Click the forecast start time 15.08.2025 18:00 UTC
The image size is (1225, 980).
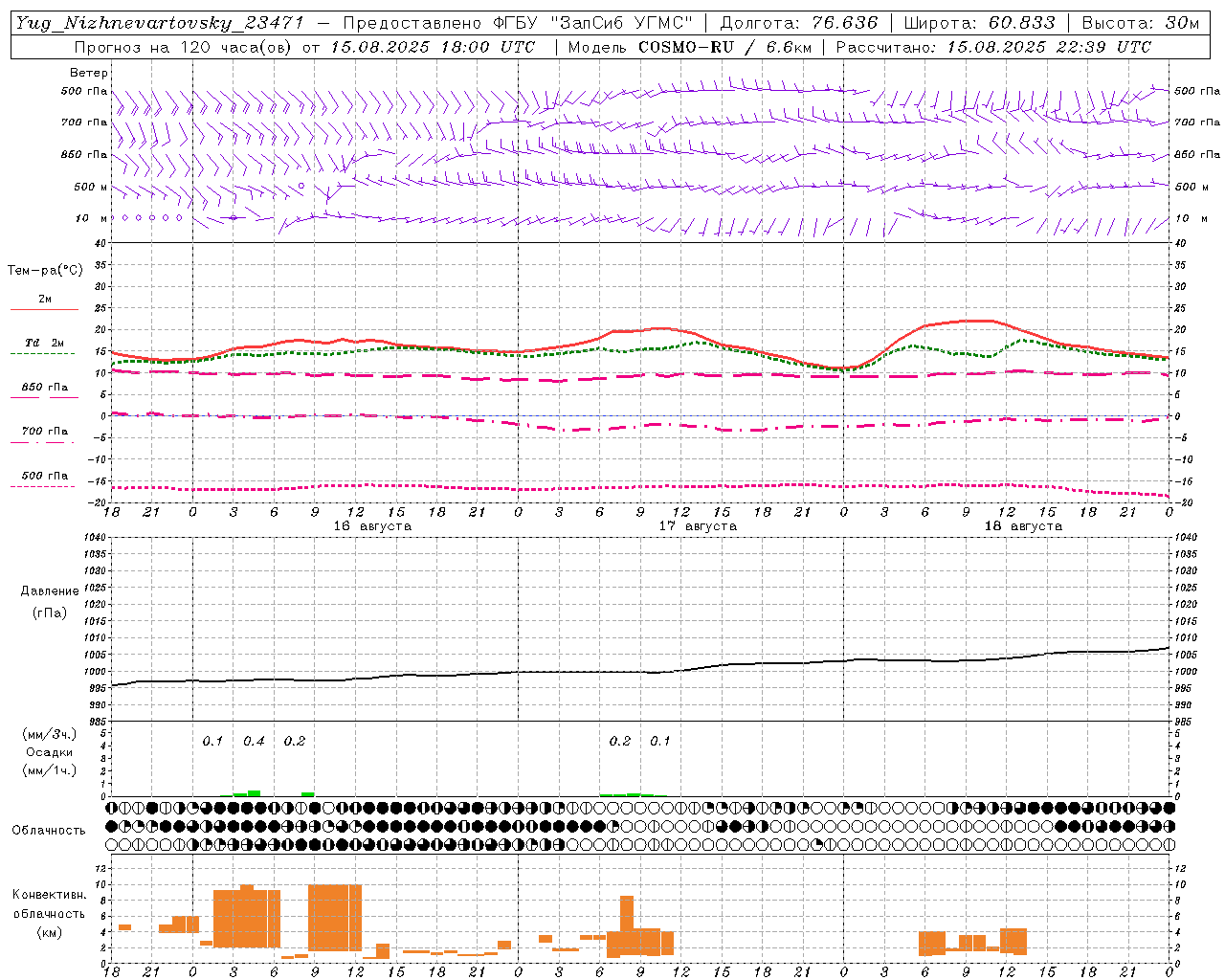[433, 47]
